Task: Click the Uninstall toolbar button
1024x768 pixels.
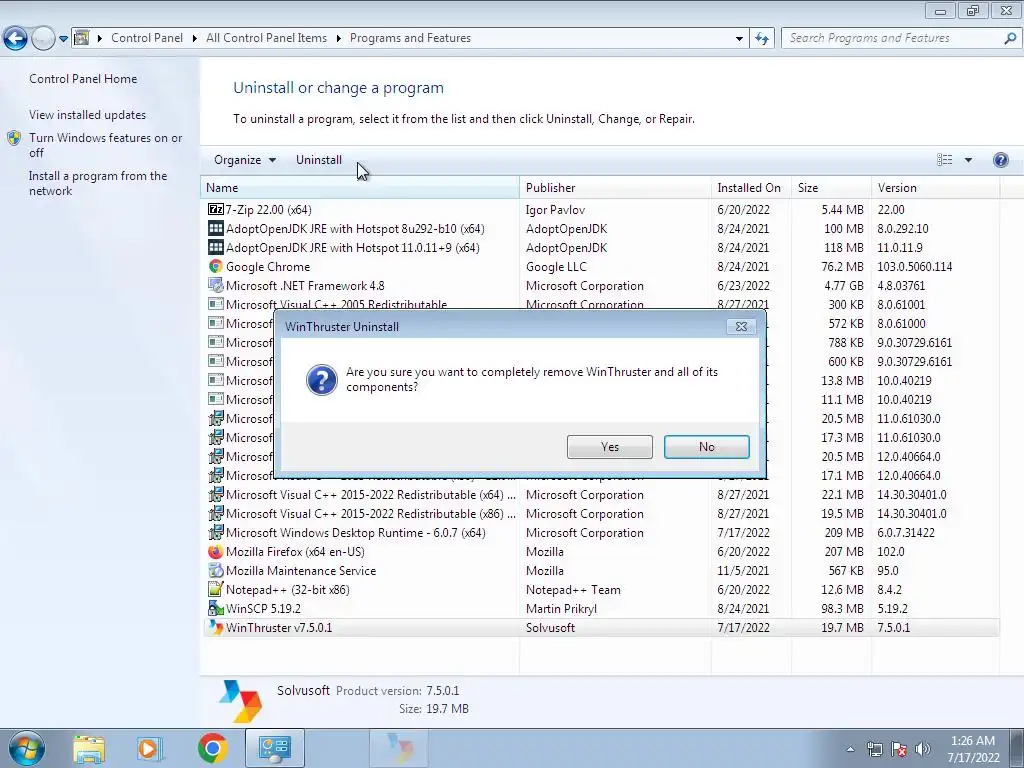Action: click(x=319, y=160)
